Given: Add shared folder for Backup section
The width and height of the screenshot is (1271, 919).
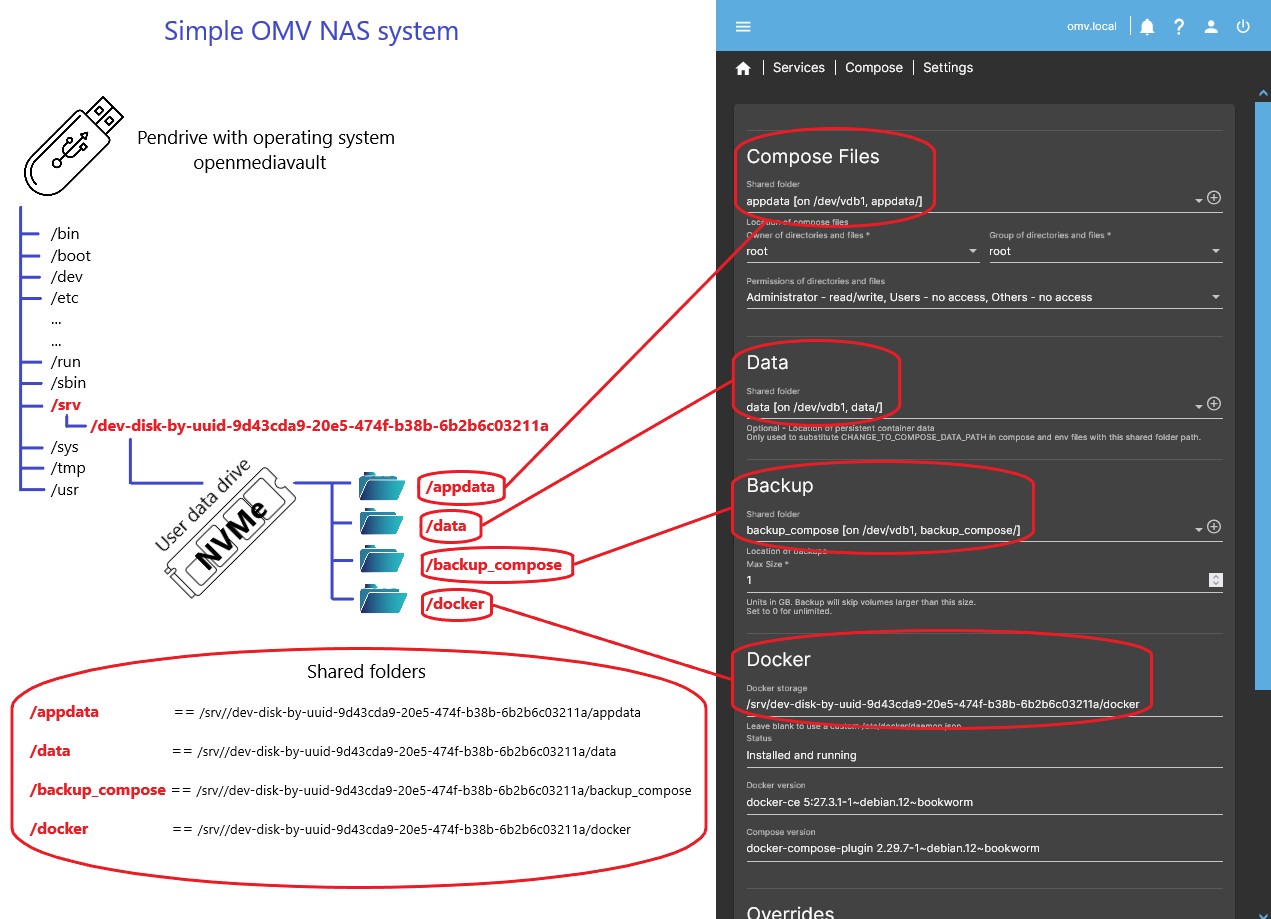Looking at the screenshot, I should 1214,527.
